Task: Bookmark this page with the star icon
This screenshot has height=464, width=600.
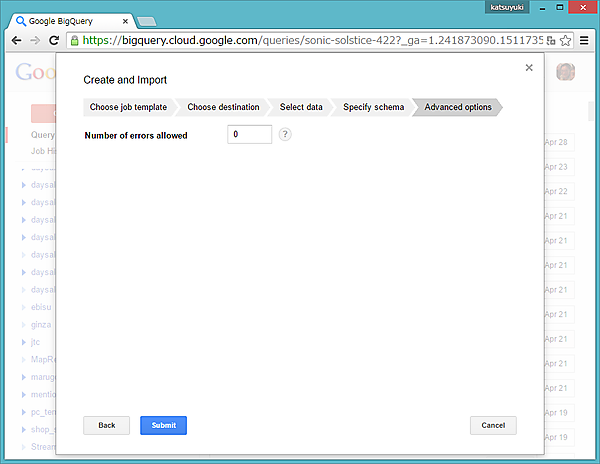Action: [x=566, y=41]
